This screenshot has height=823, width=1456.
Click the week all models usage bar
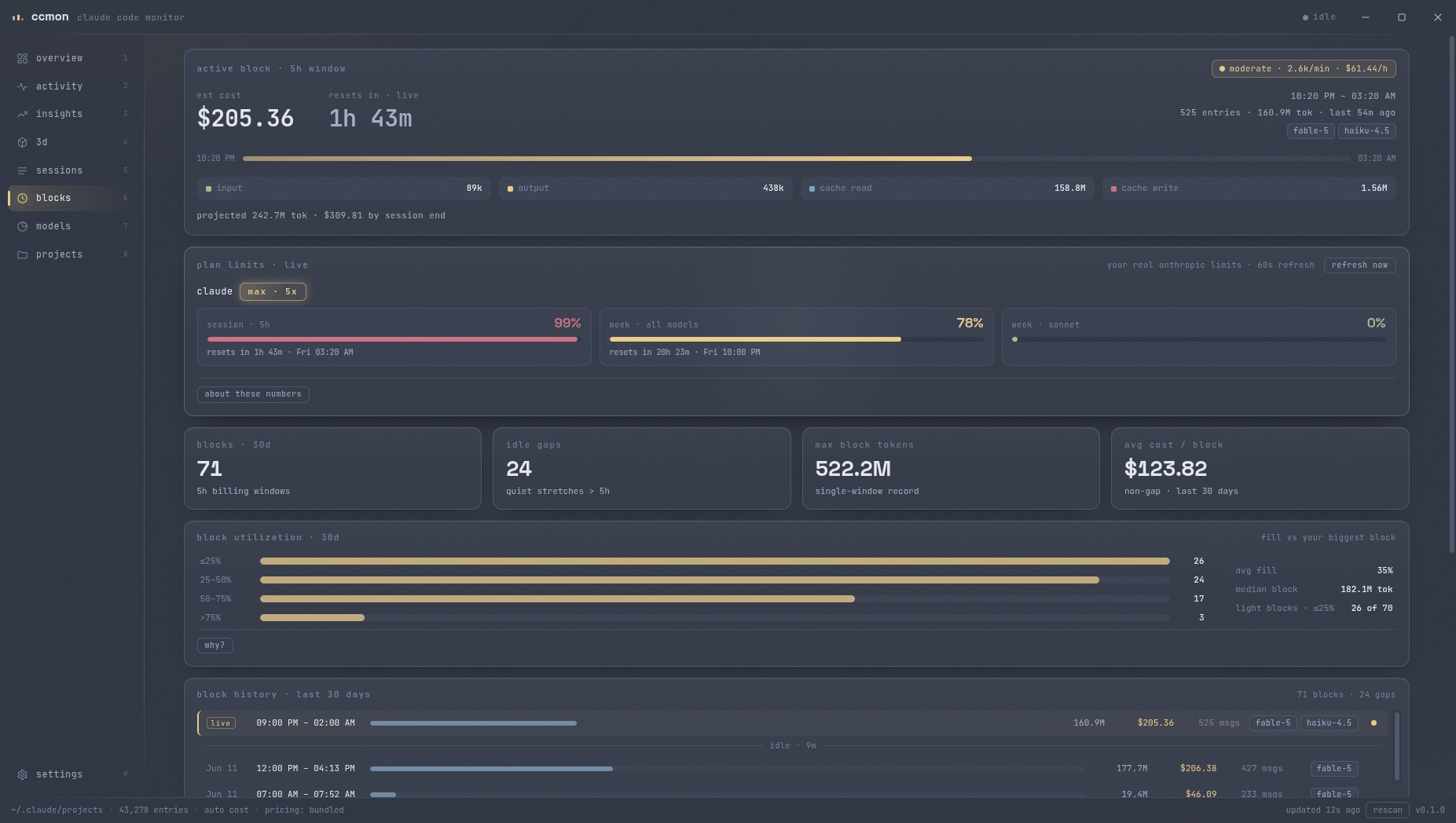pyautogui.click(x=796, y=339)
